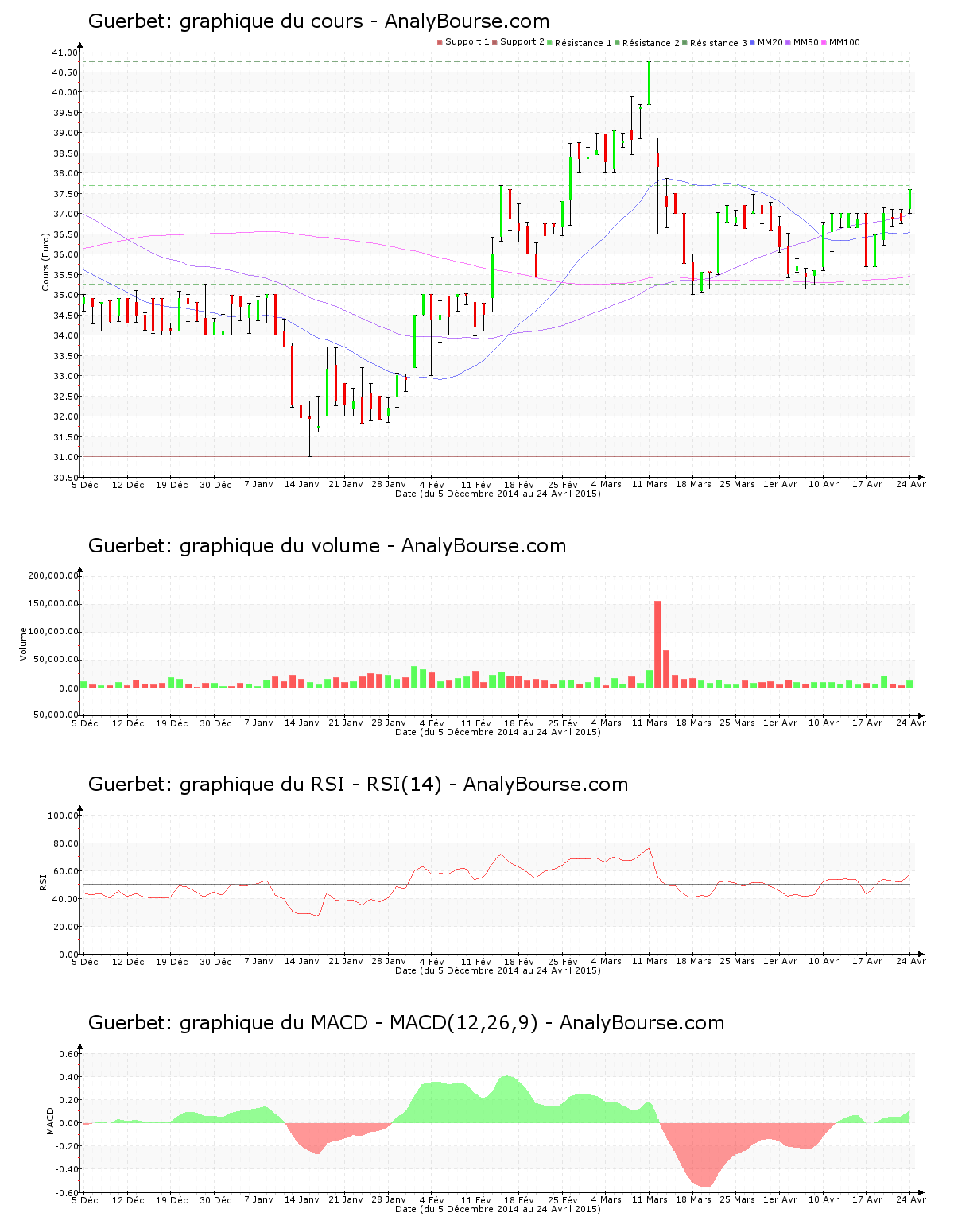Click '18 Mars' date under volume chart

(693, 723)
